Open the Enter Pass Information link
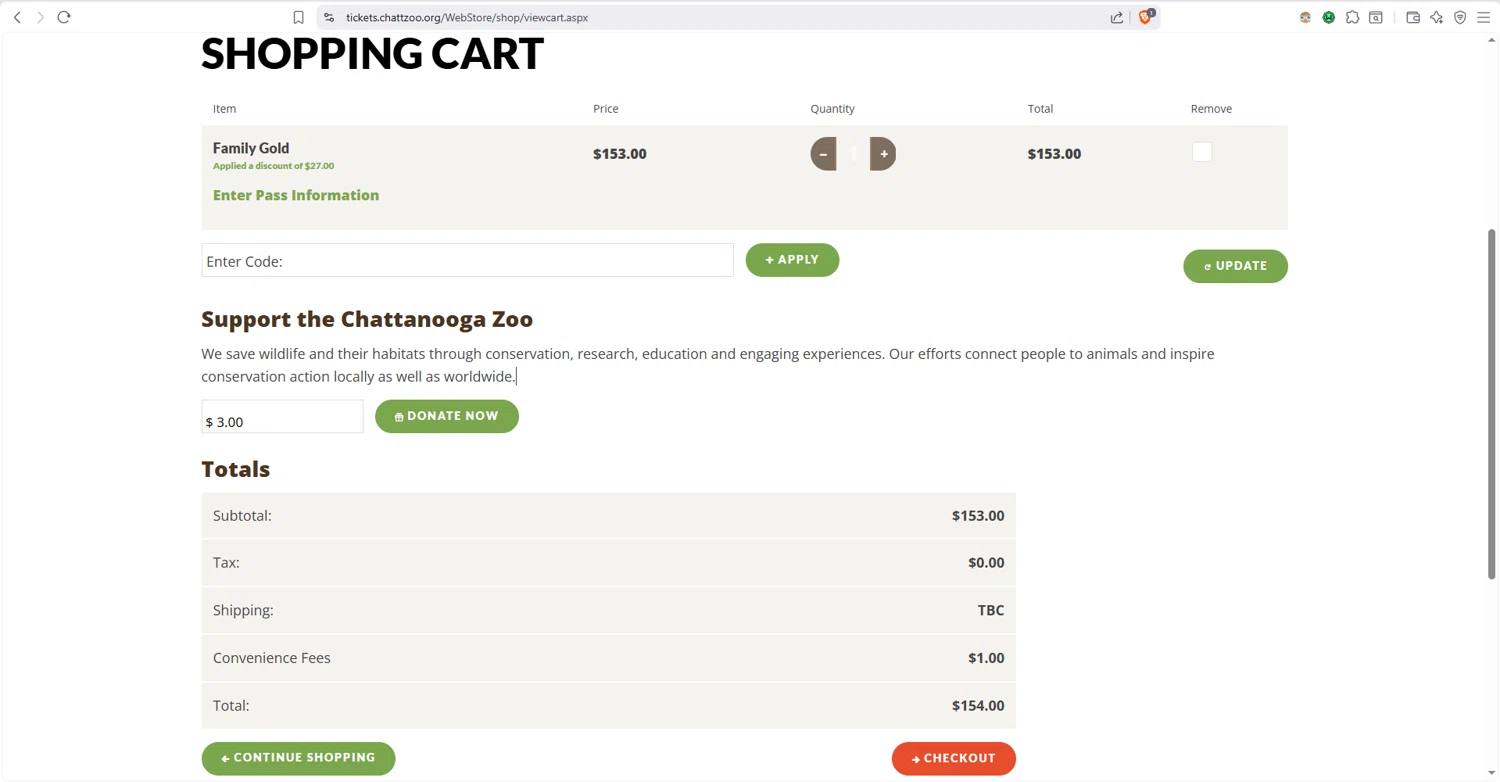Viewport: 1500px width, 782px height. click(x=296, y=195)
